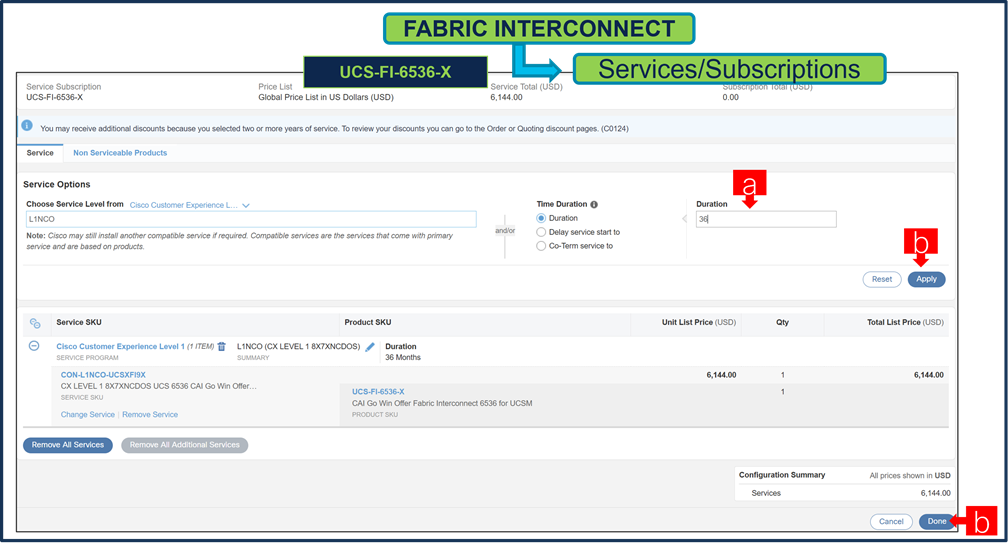Viewport: 1008px width, 556px height.
Task: Open the Non Serviceable Products tab
Action: 120,153
